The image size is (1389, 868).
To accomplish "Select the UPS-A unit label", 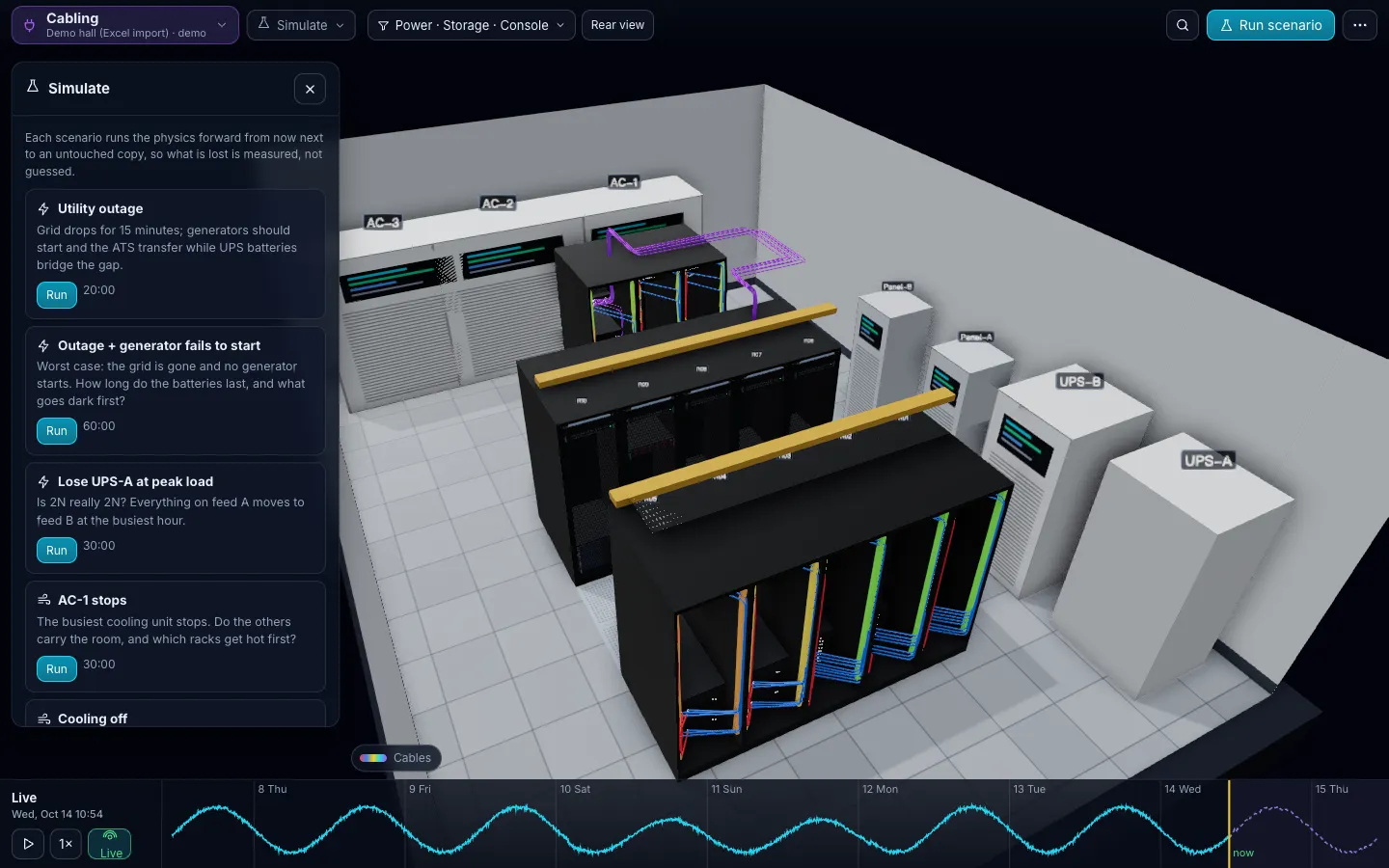I will click(1208, 461).
